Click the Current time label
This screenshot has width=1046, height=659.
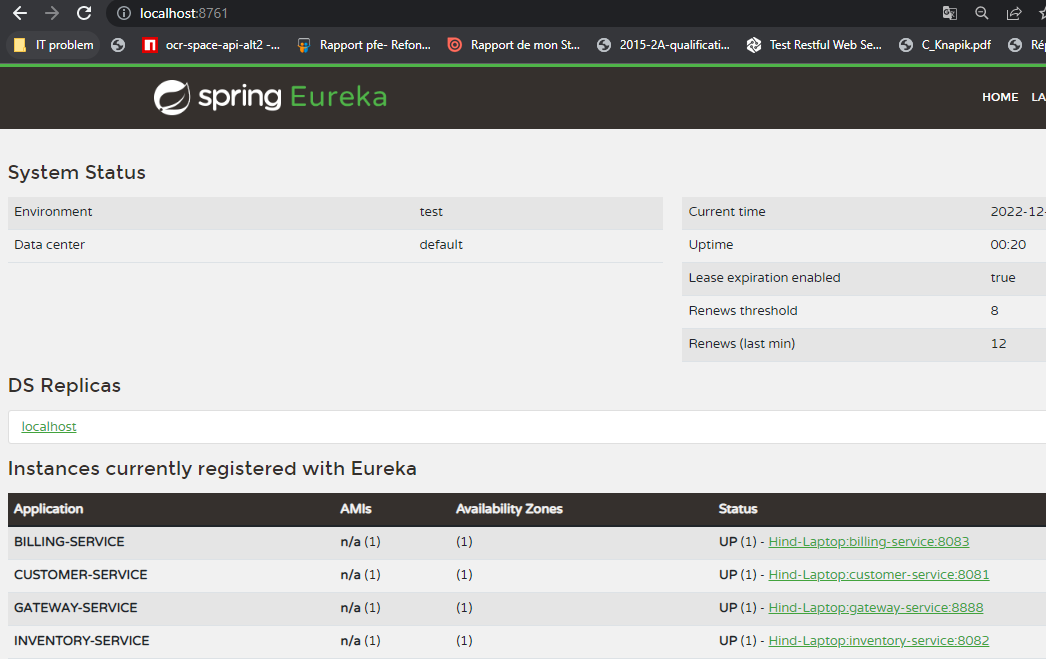pos(727,212)
